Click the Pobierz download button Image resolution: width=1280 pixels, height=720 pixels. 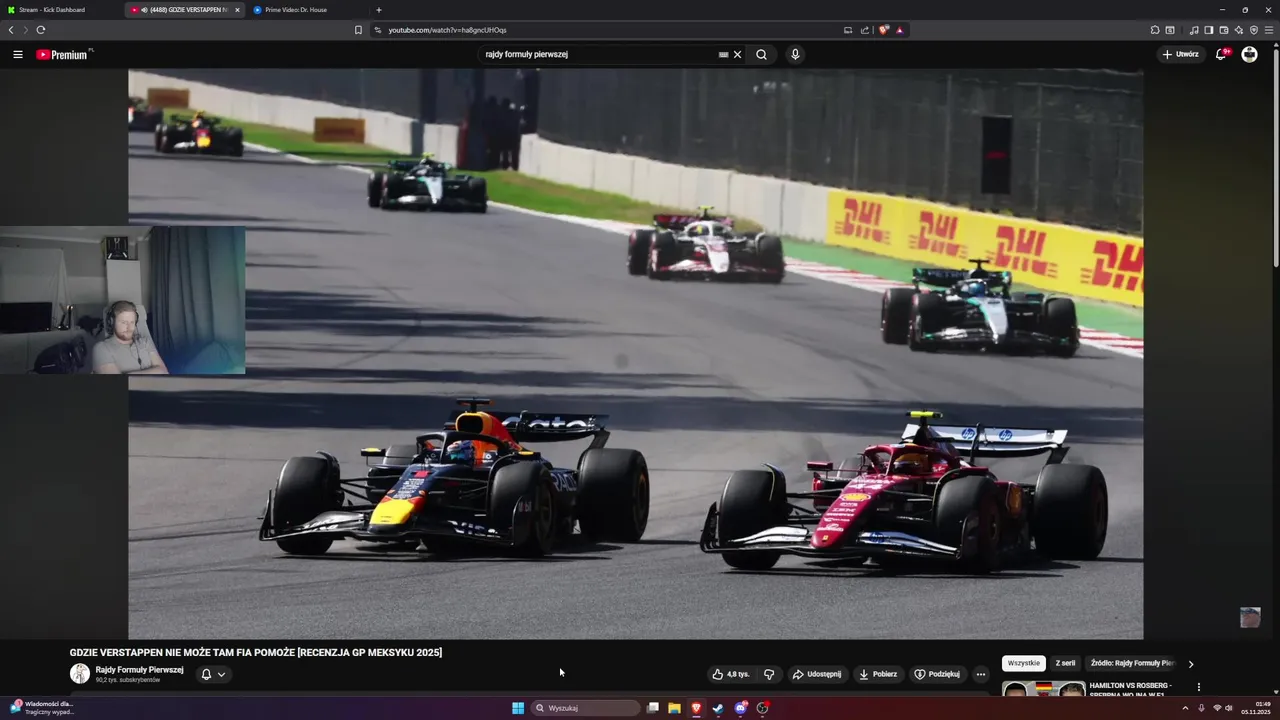[878, 674]
